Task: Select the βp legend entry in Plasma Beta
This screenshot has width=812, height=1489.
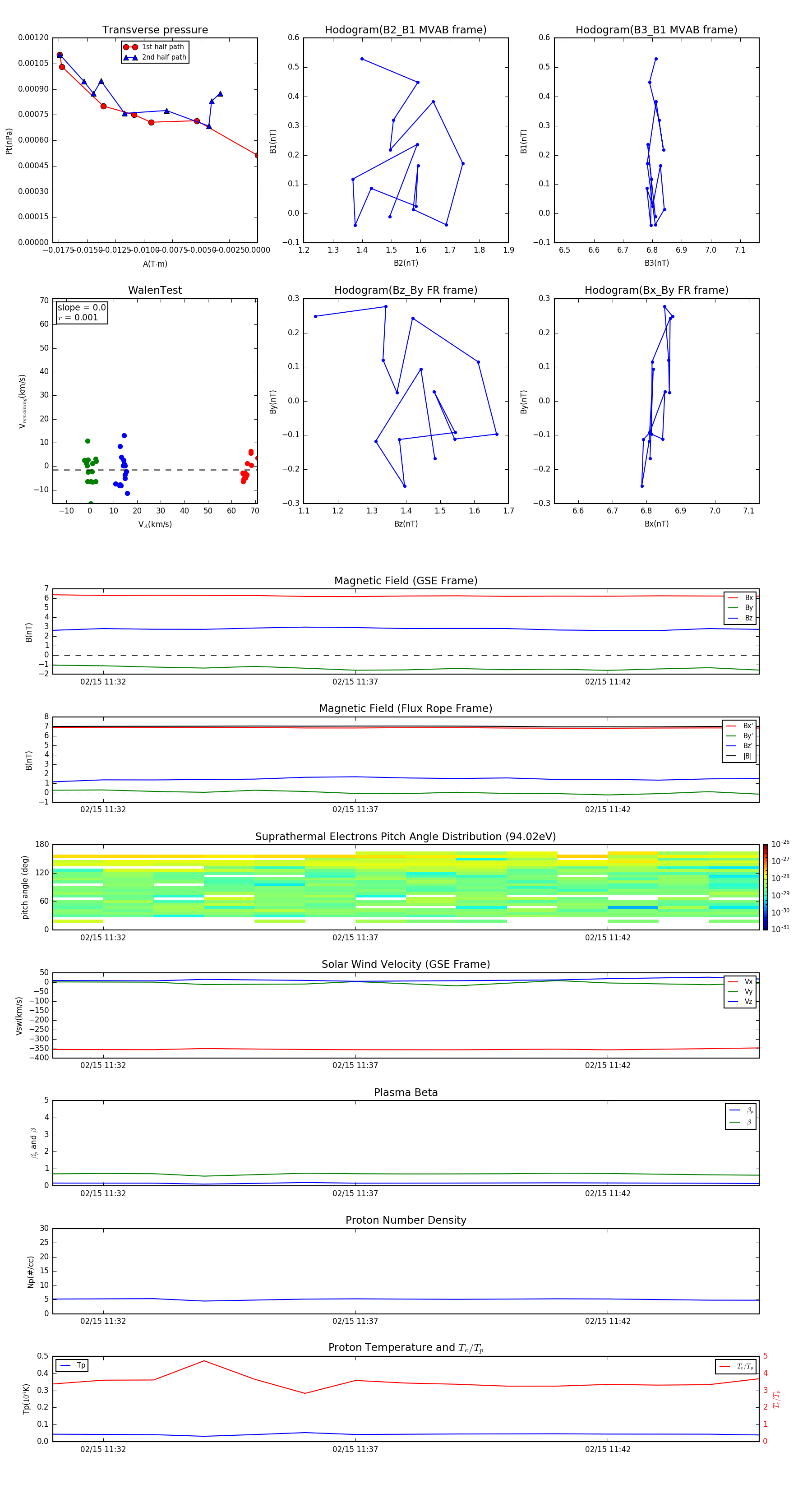Action: (x=741, y=1110)
